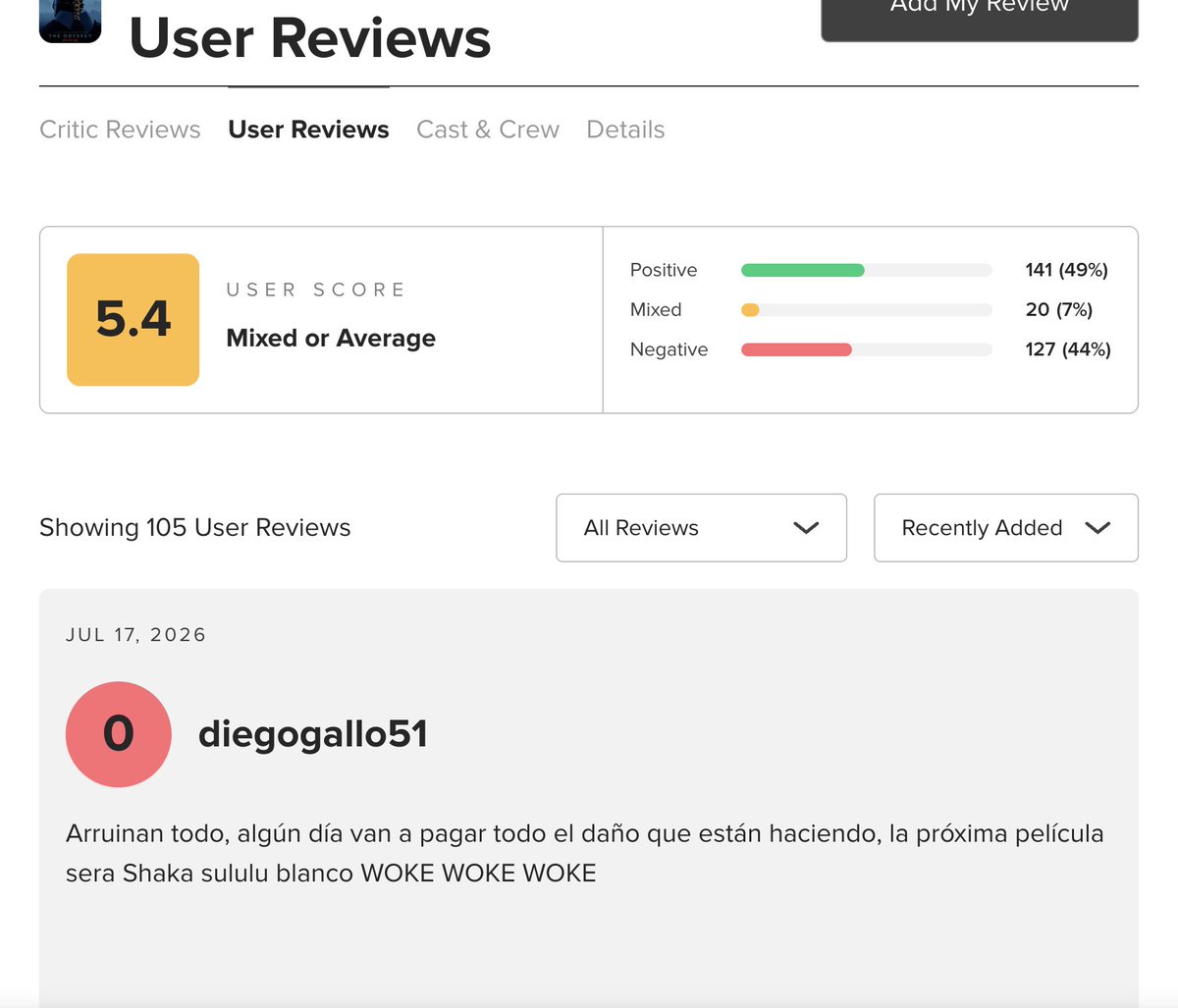Click the Negative label
Image resolution: width=1178 pixels, height=1008 pixels.
[x=669, y=349]
